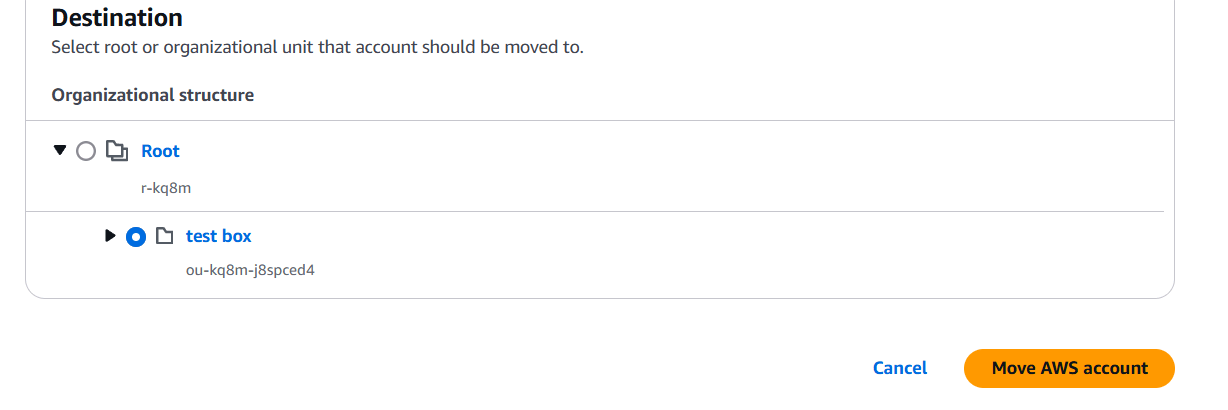Image resolution: width=1228 pixels, height=410 pixels.
Task: Select the Root radio button
Action: (86, 151)
